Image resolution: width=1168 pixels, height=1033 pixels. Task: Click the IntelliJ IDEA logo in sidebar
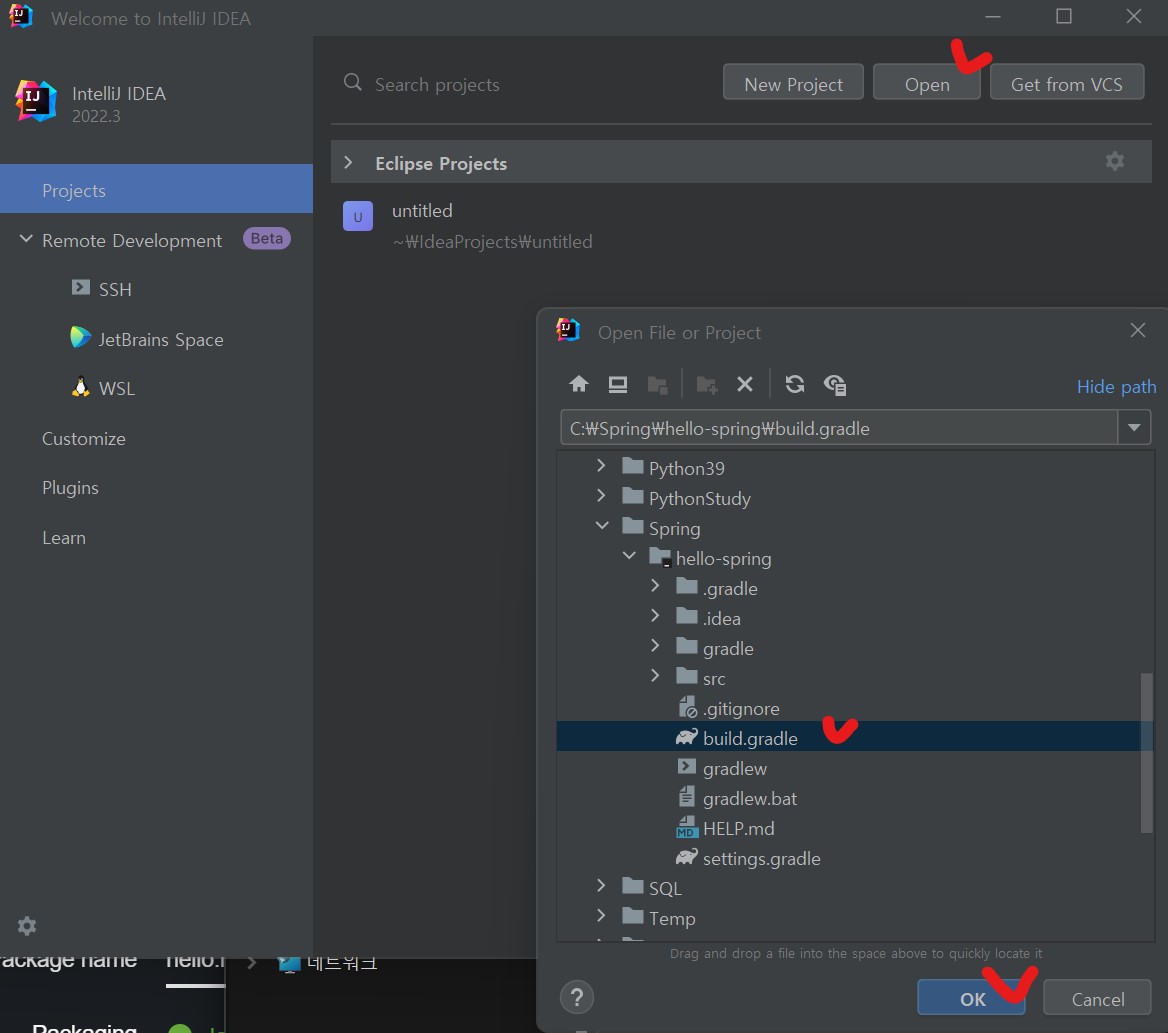click(x=36, y=101)
